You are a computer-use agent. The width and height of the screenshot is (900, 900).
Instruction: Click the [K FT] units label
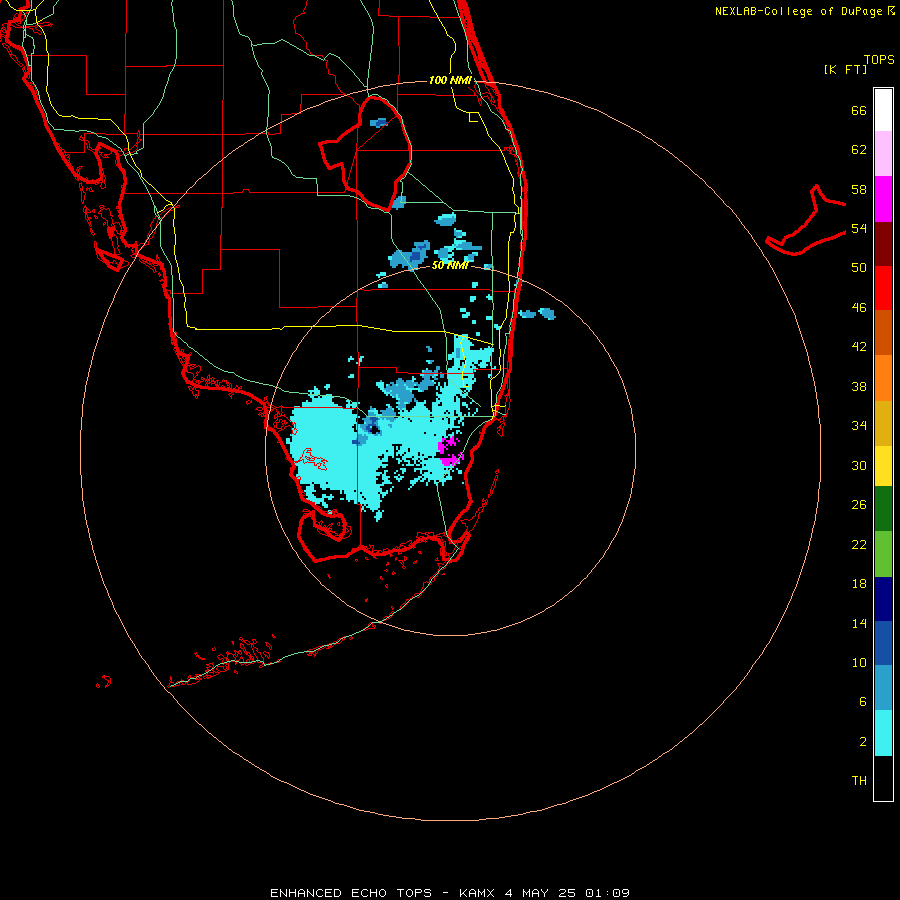point(845,70)
